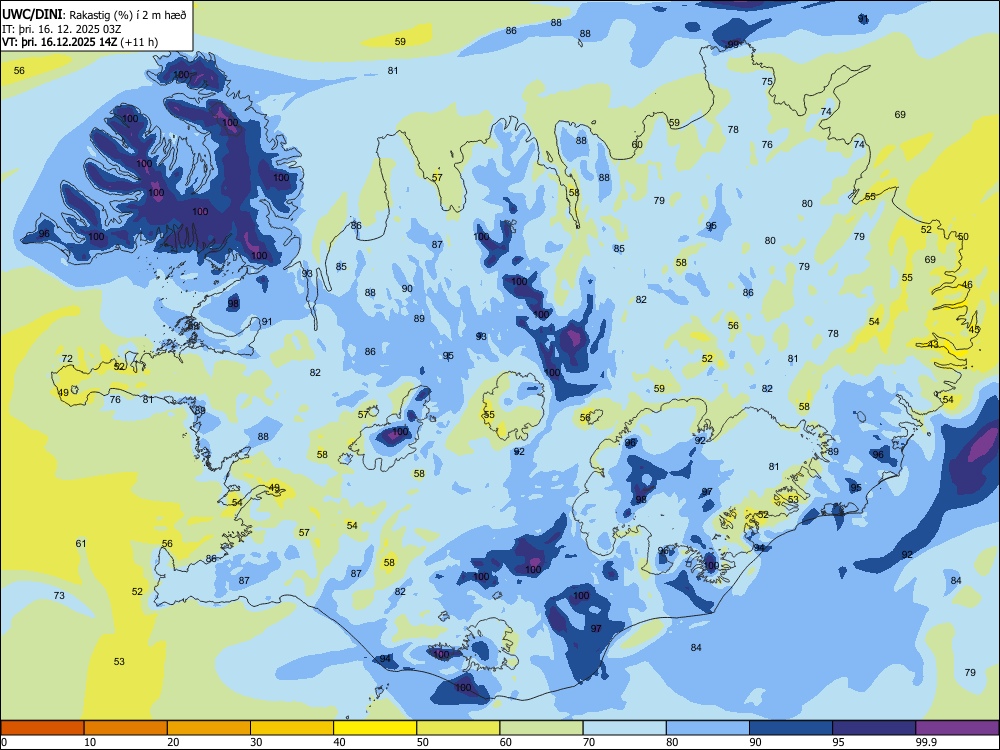This screenshot has height=750, width=1000.
Task: Click legend tick label '10'
Action: click(x=90, y=742)
